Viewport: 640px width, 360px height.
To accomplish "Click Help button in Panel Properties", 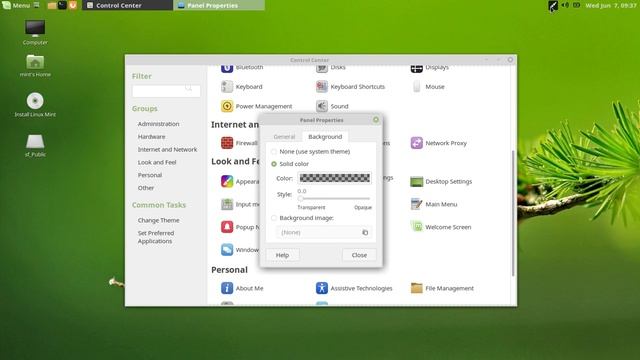I will 282,255.
